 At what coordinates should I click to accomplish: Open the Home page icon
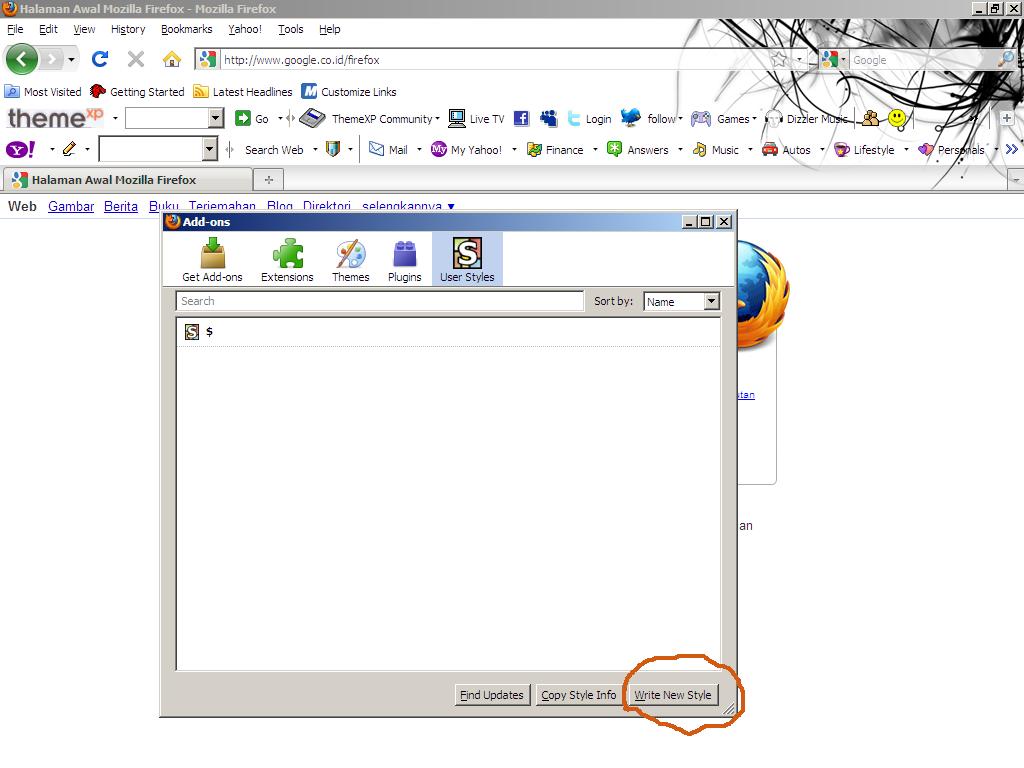click(172, 59)
